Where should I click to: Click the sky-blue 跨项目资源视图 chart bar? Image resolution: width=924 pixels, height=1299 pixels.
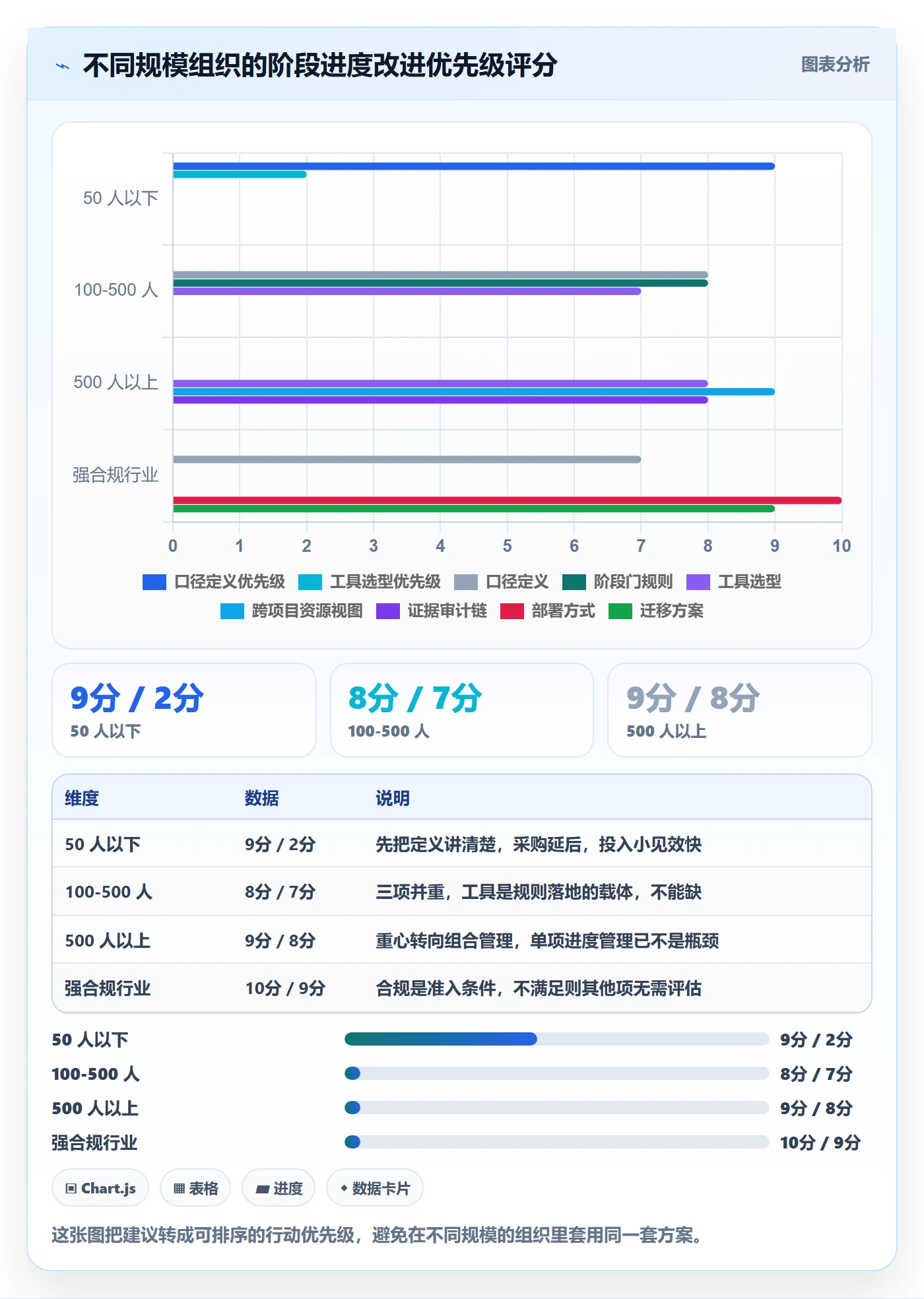(474, 392)
